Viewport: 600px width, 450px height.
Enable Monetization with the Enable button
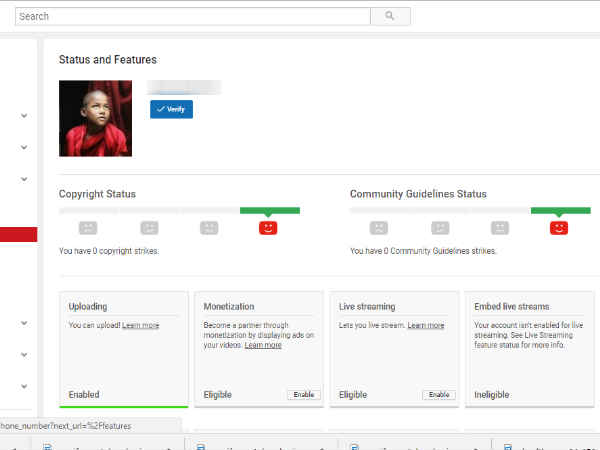pyautogui.click(x=304, y=395)
